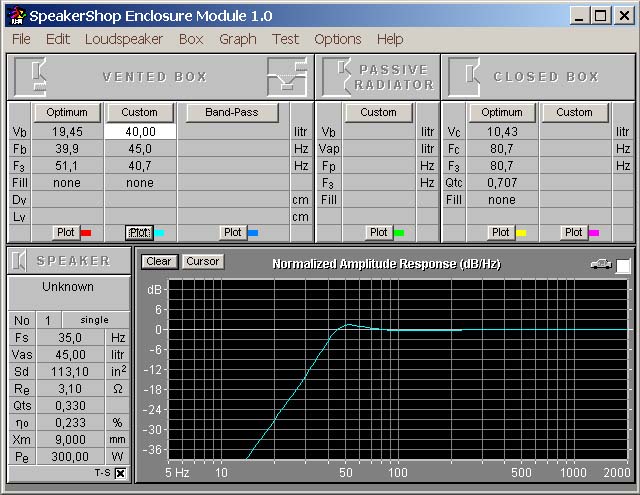Screen dimensions: 640x495
Task: Click the closed box enclosure icon
Action: 464,77
